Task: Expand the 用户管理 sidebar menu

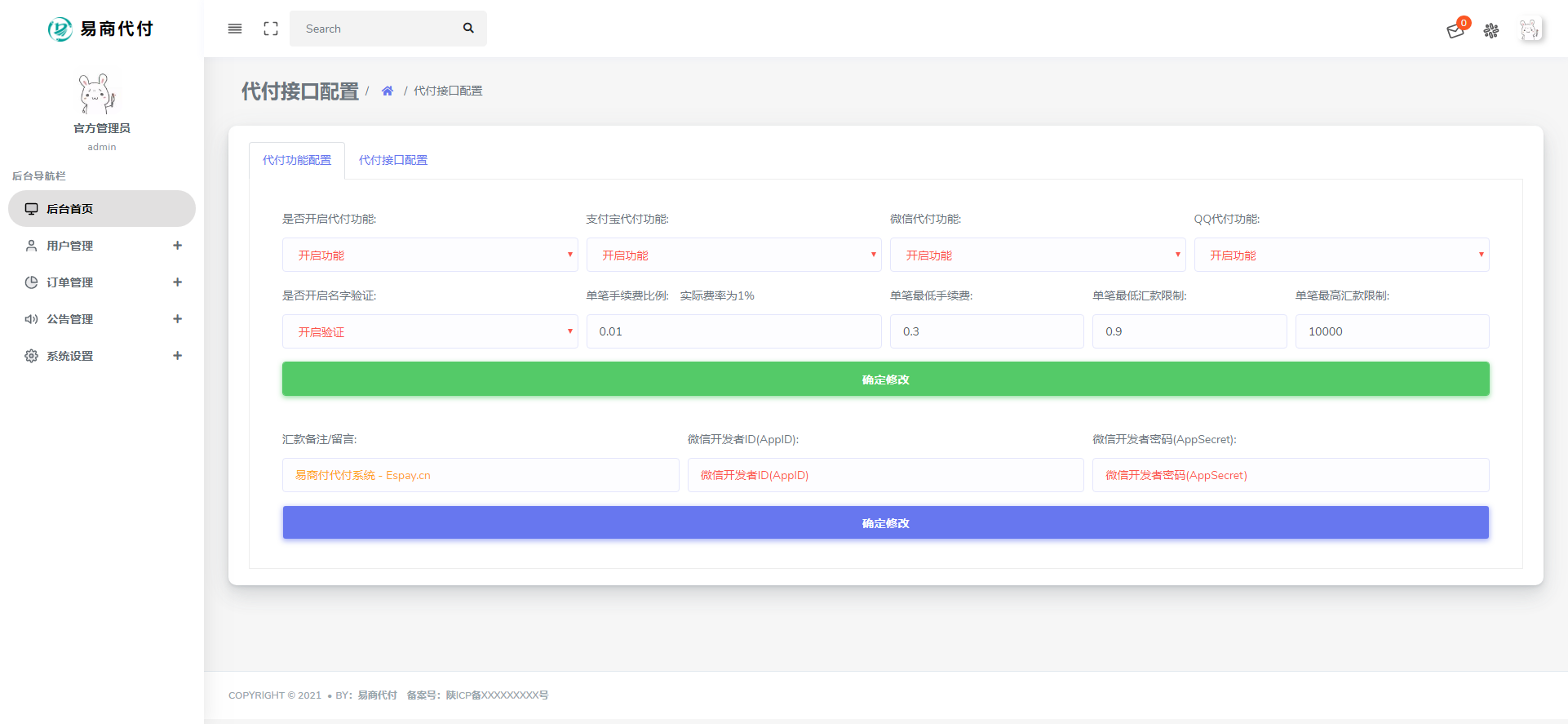Action: coord(102,246)
